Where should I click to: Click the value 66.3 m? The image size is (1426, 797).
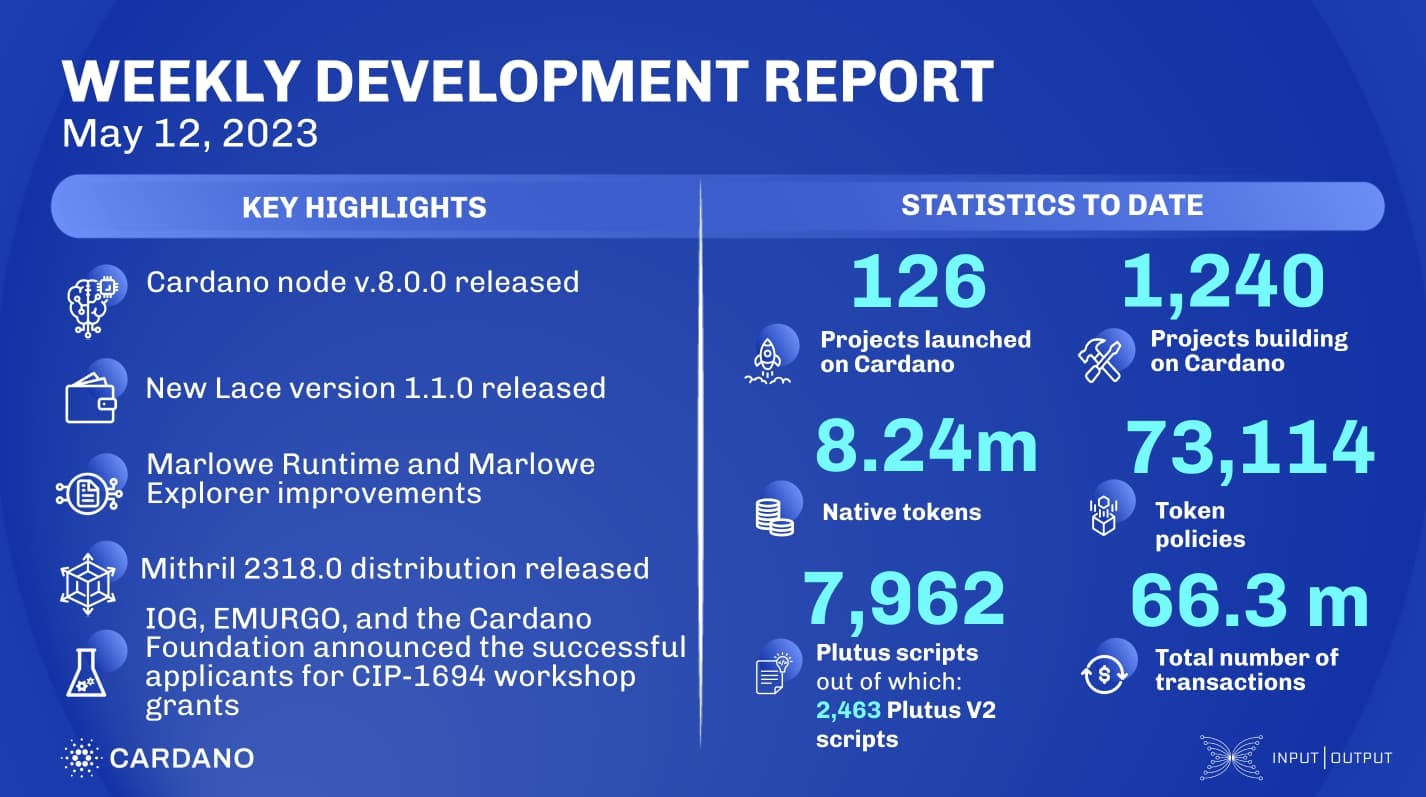coord(1249,599)
